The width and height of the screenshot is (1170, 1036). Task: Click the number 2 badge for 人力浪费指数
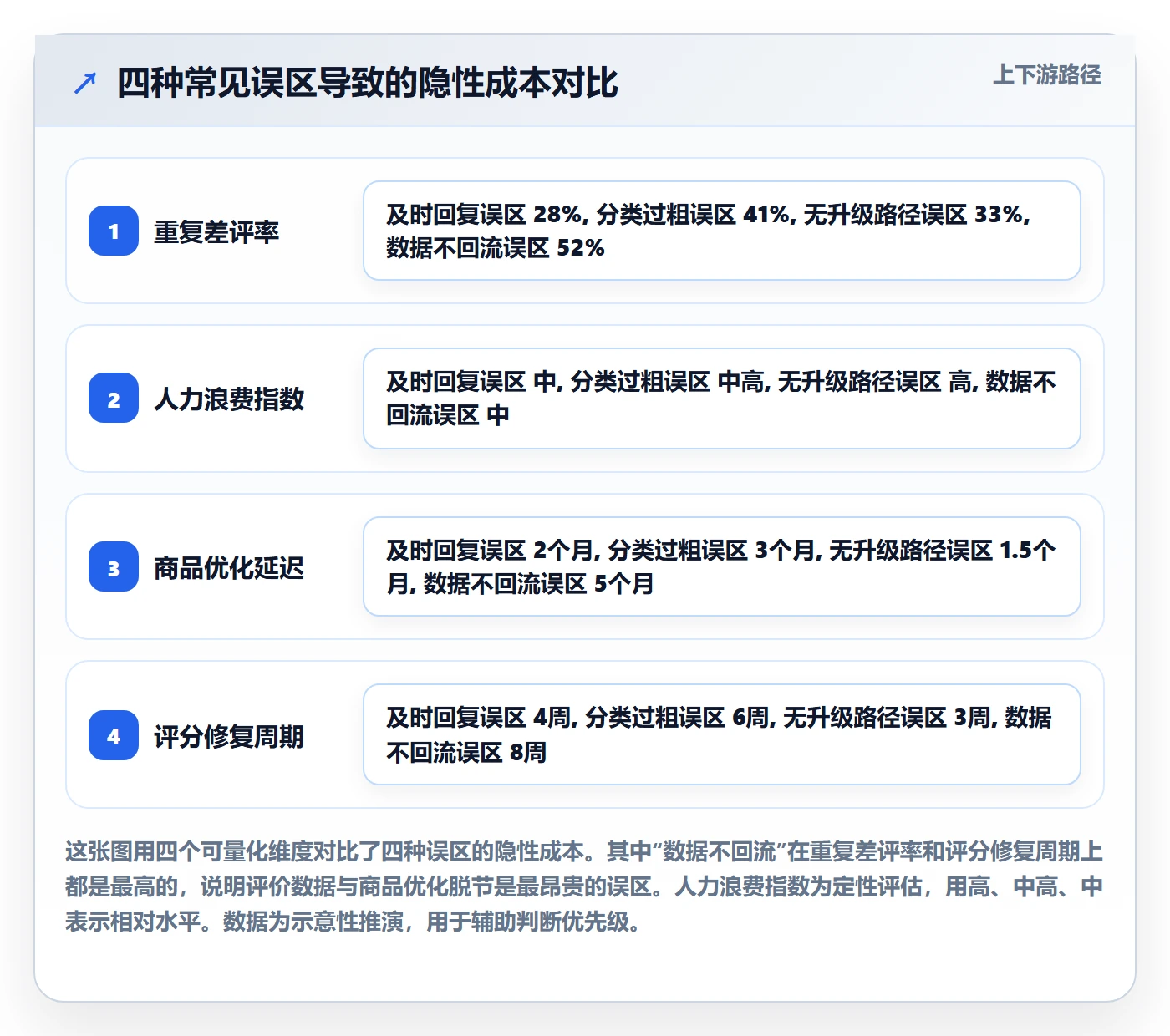click(x=114, y=398)
